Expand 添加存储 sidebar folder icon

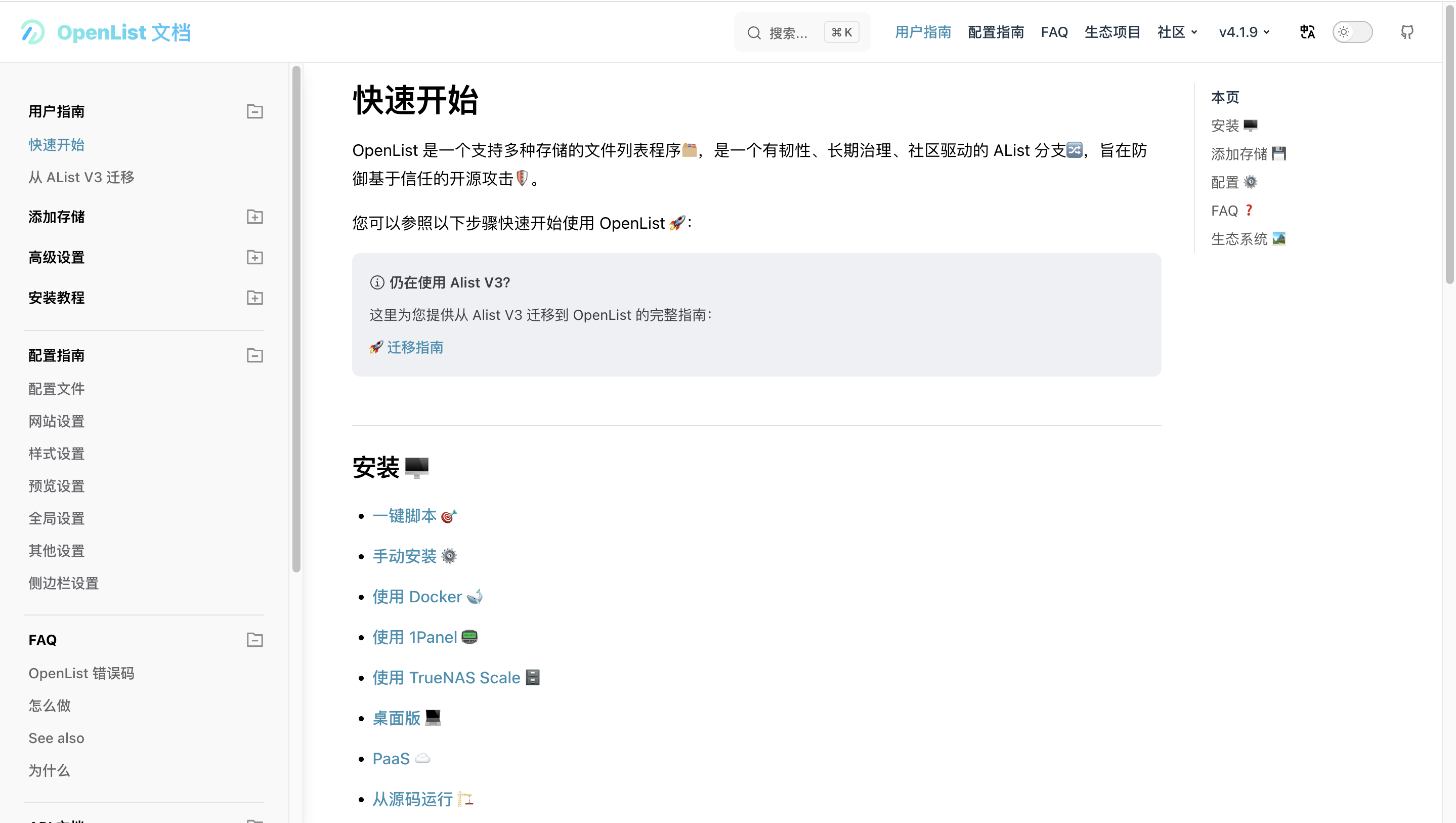255,217
